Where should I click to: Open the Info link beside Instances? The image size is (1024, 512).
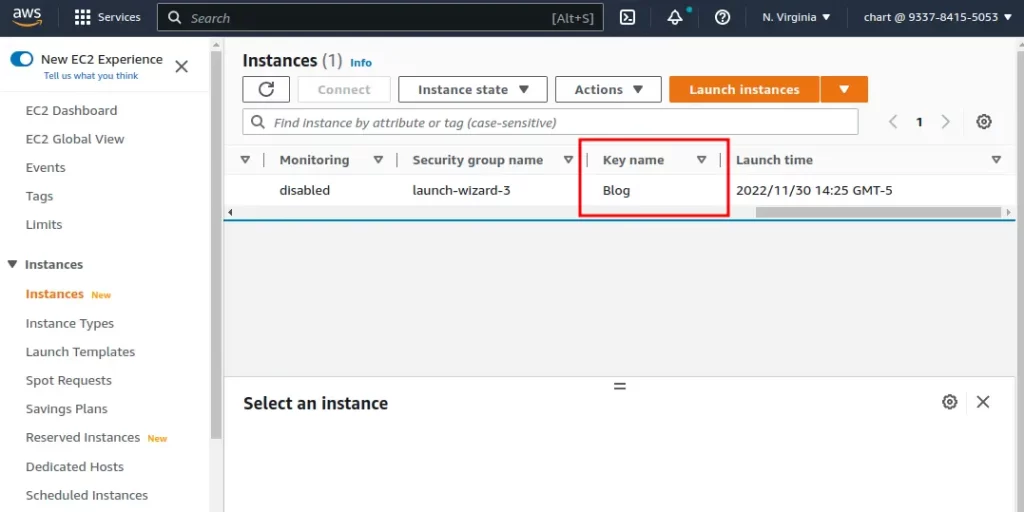pos(361,63)
